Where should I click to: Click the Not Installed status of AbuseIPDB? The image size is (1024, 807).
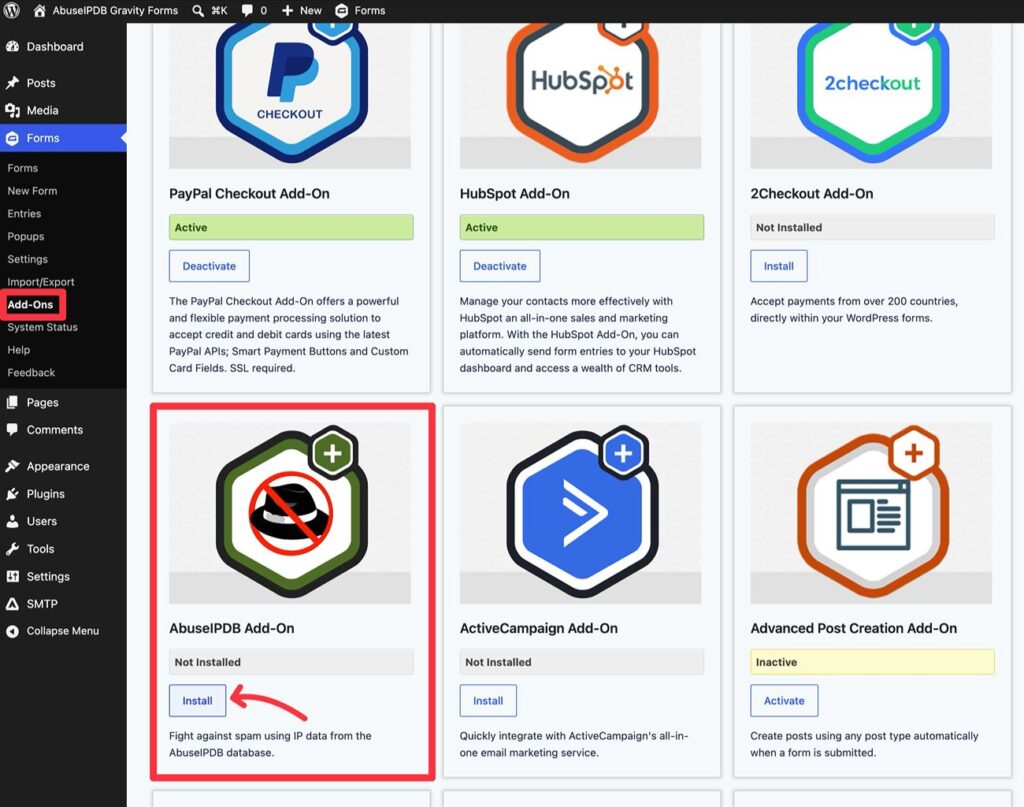pos(291,662)
